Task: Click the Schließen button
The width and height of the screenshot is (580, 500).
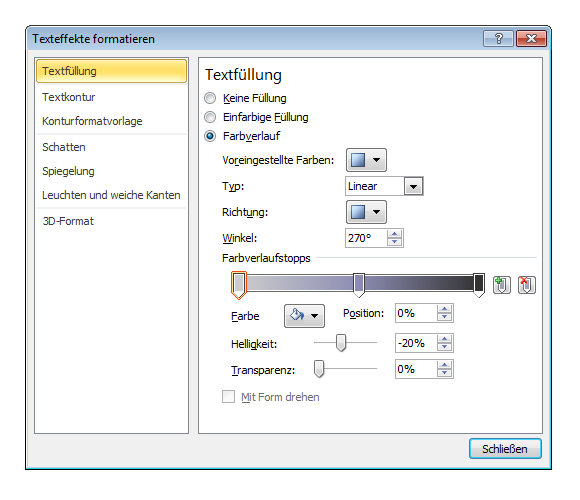Action: click(505, 449)
